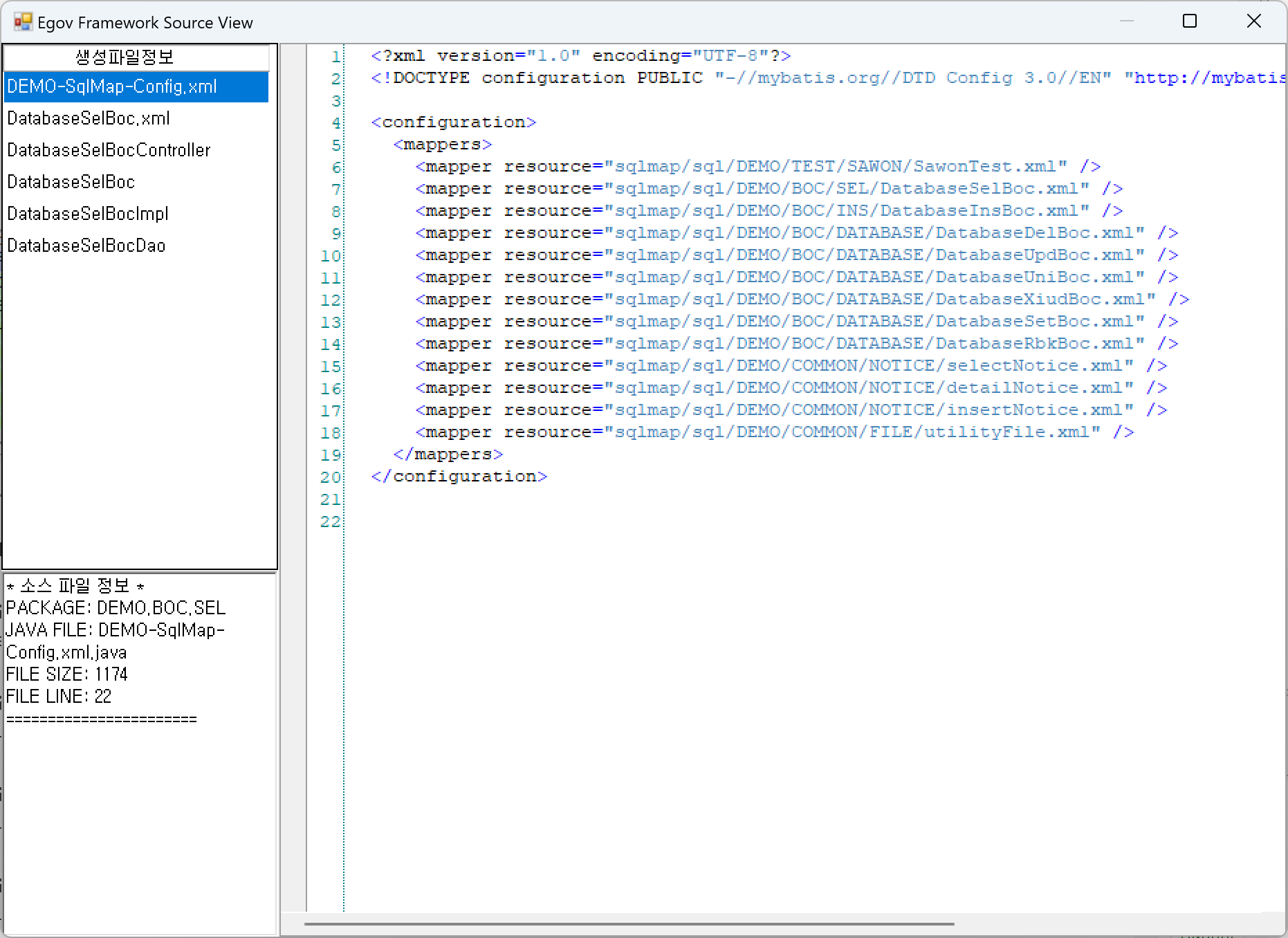Maximize the Source View window
The image size is (1288, 938).
tap(1190, 21)
